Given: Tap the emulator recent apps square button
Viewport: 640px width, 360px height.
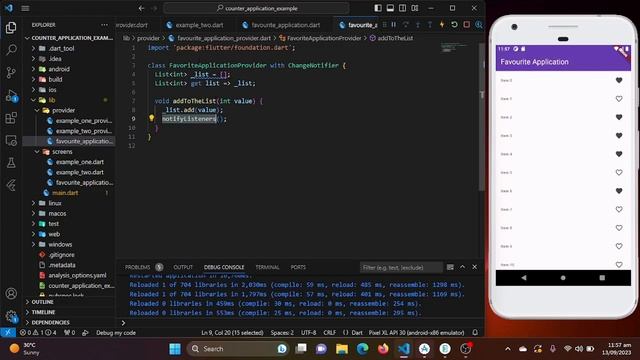Looking at the screenshot, I should click(x=602, y=278).
